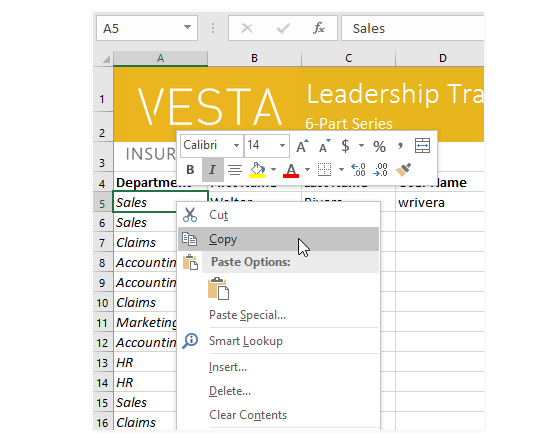
Task: Open the Name Box dropdown arrow
Action: pyautogui.click(x=187, y=27)
